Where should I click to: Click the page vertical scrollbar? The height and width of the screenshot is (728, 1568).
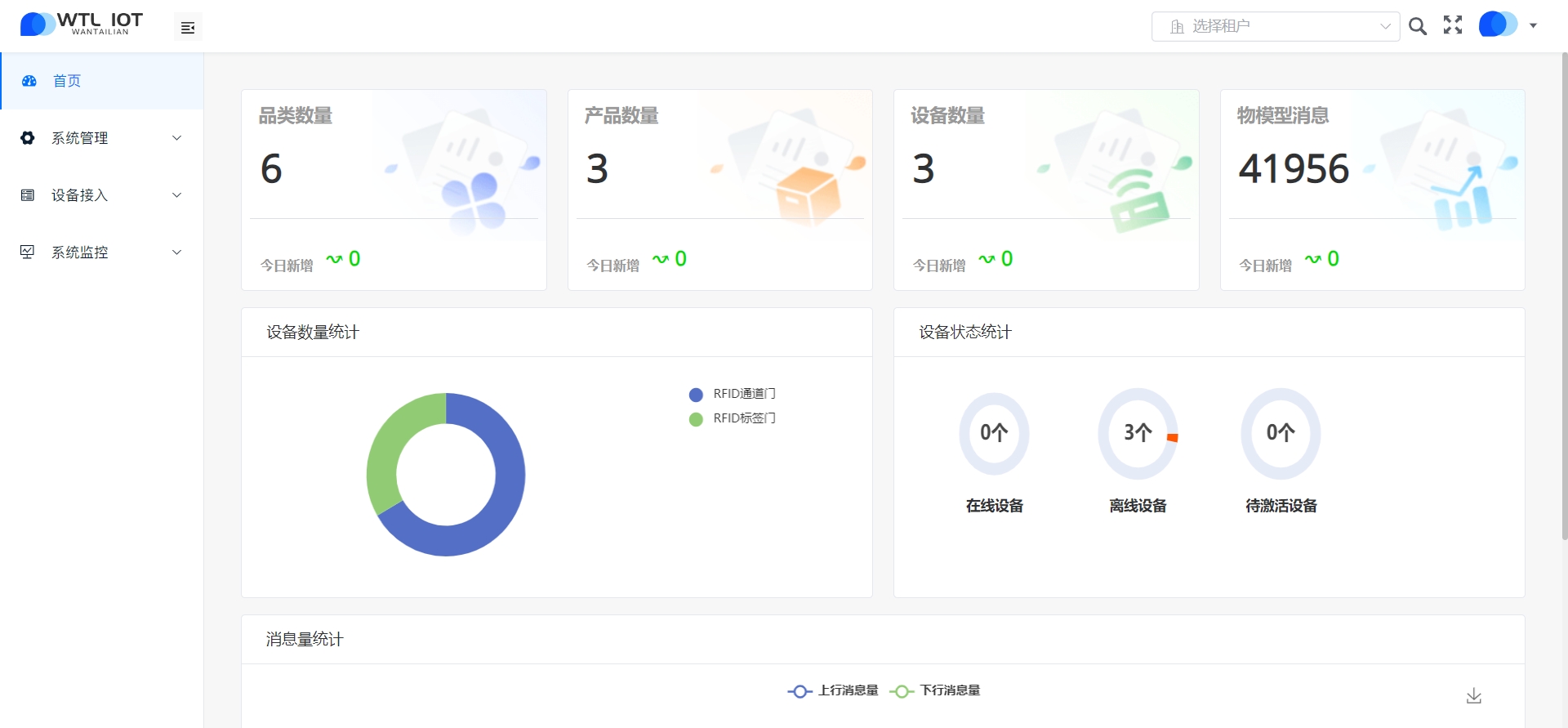pos(1564,296)
